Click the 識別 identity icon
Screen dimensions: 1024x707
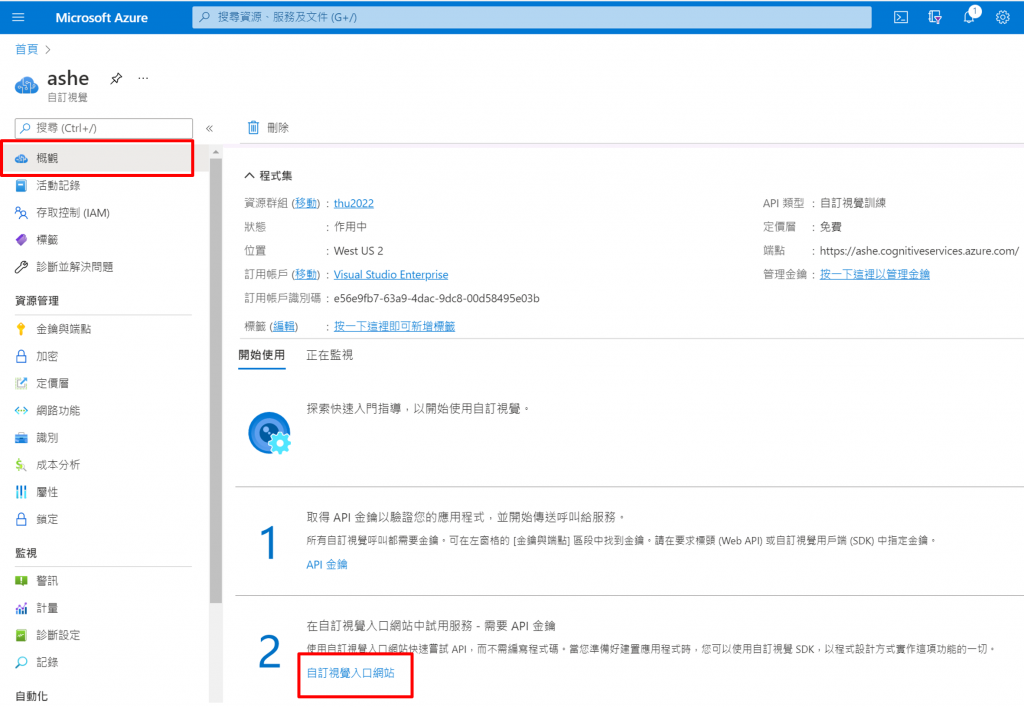(22, 438)
